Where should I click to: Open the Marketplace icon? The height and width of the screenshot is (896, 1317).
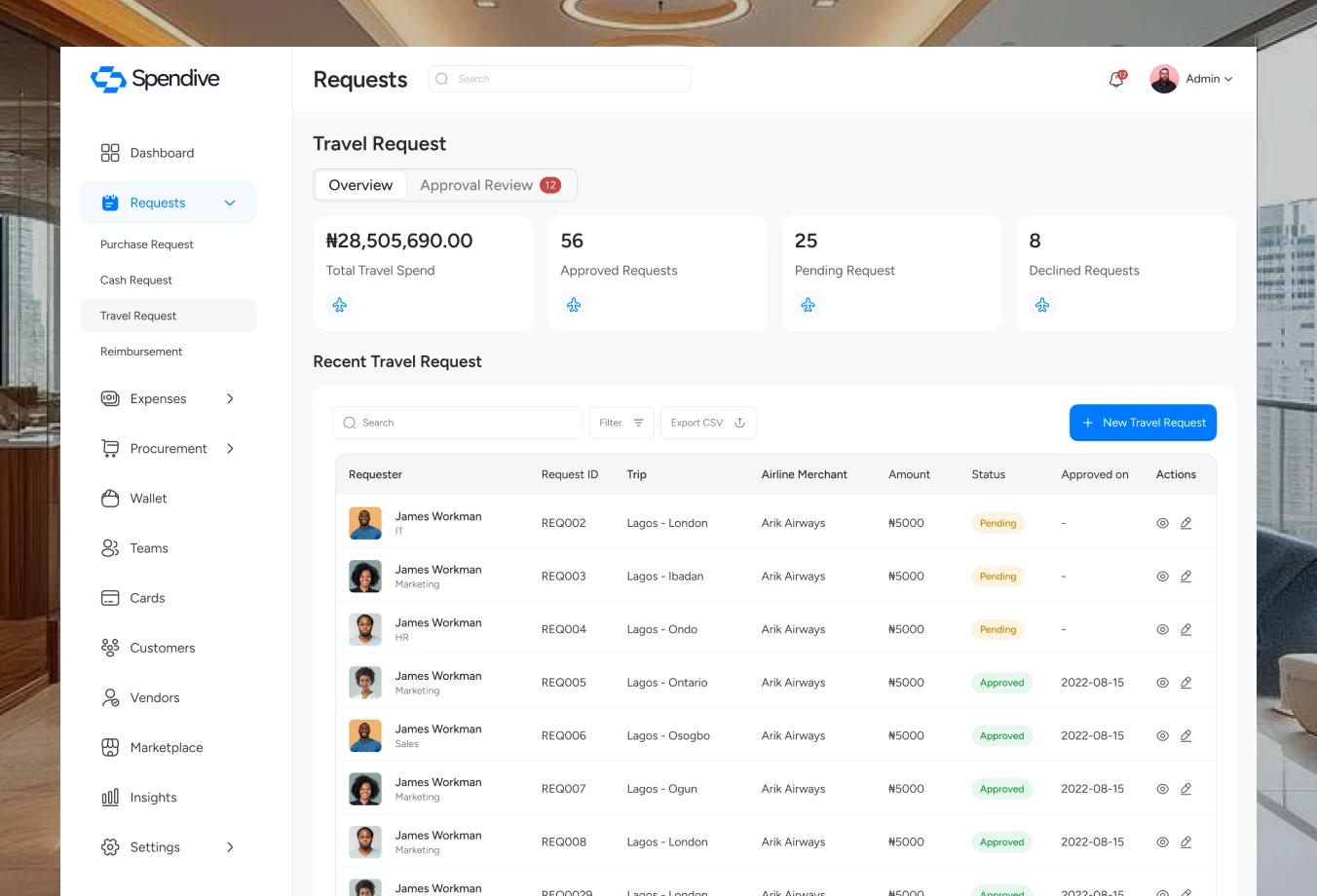coord(110,747)
